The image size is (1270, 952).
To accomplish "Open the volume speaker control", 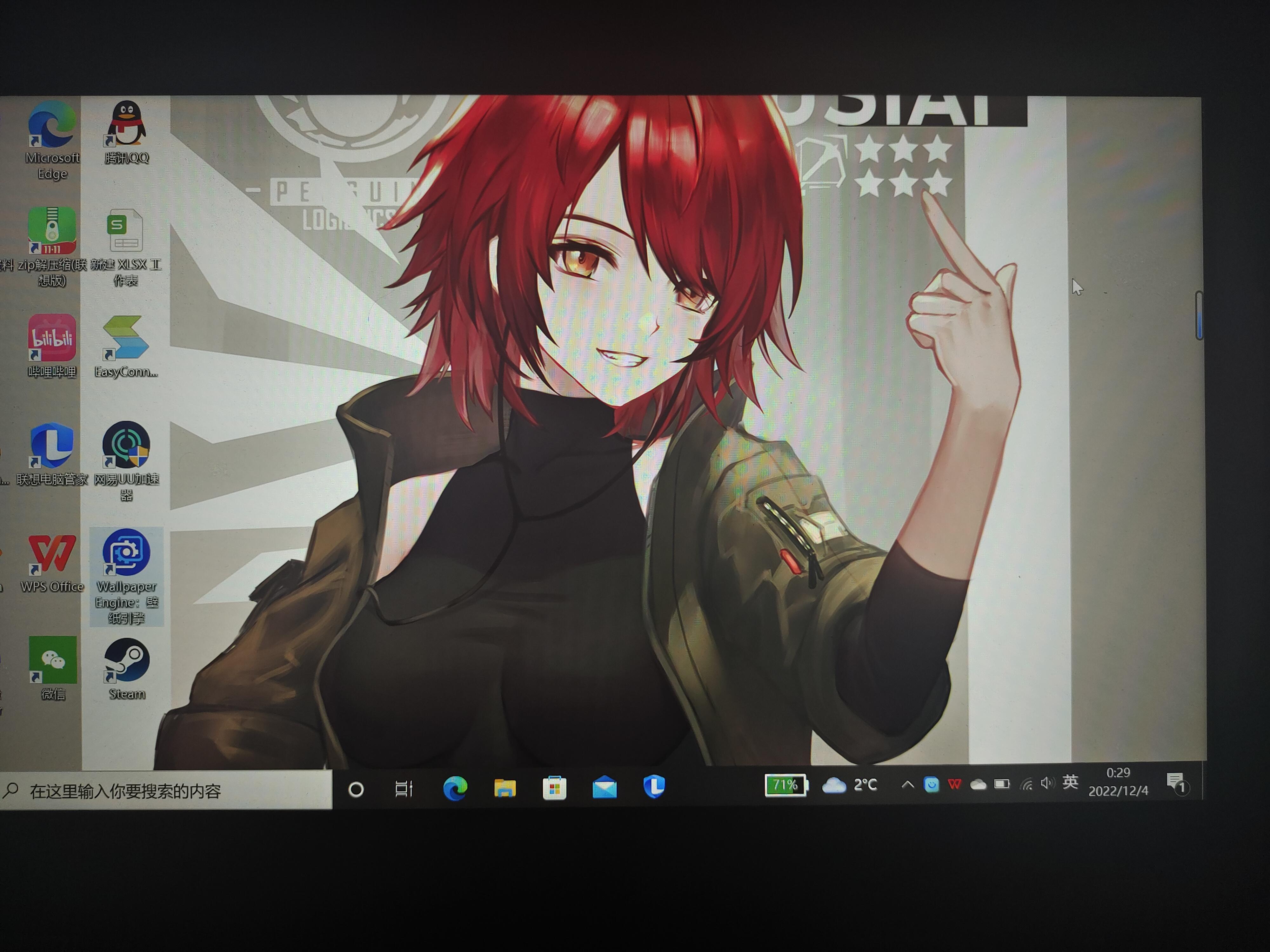I will (1047, 783).
